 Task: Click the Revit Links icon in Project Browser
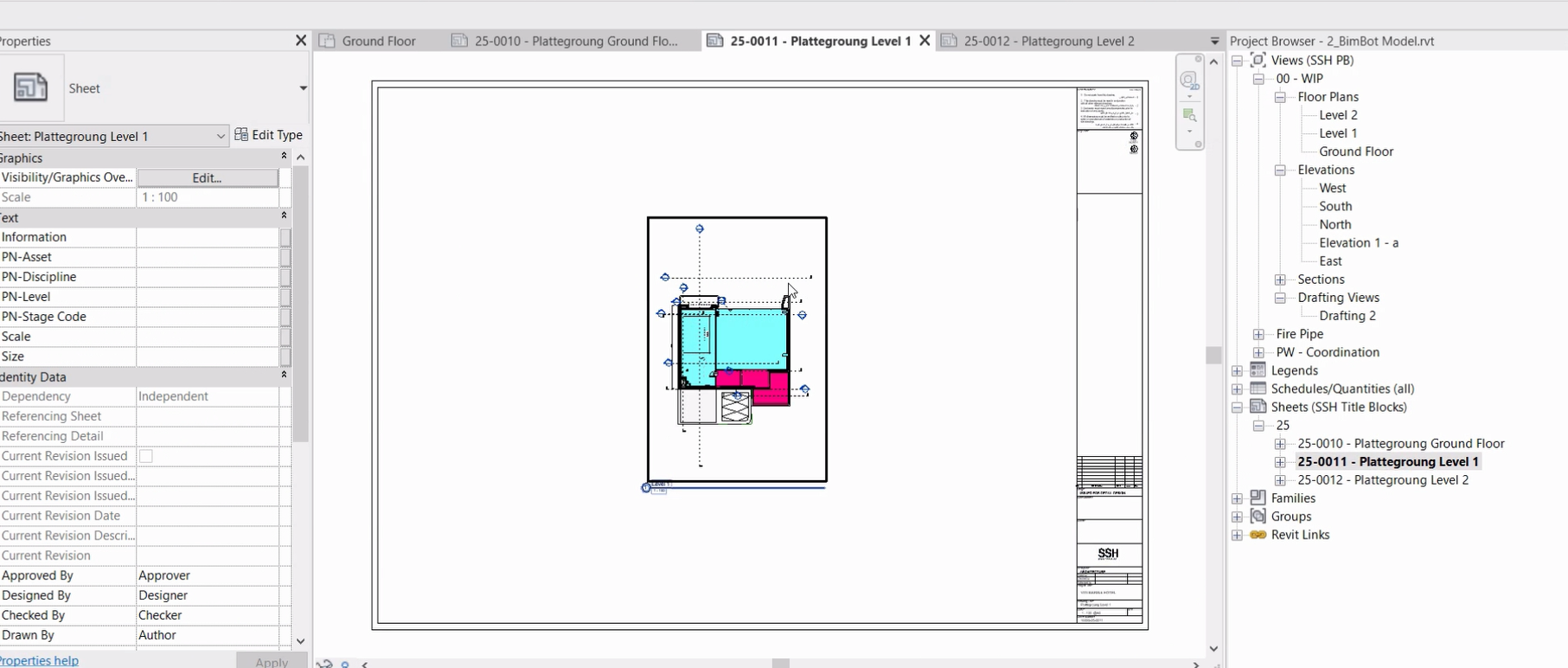tap(1258, 535)
